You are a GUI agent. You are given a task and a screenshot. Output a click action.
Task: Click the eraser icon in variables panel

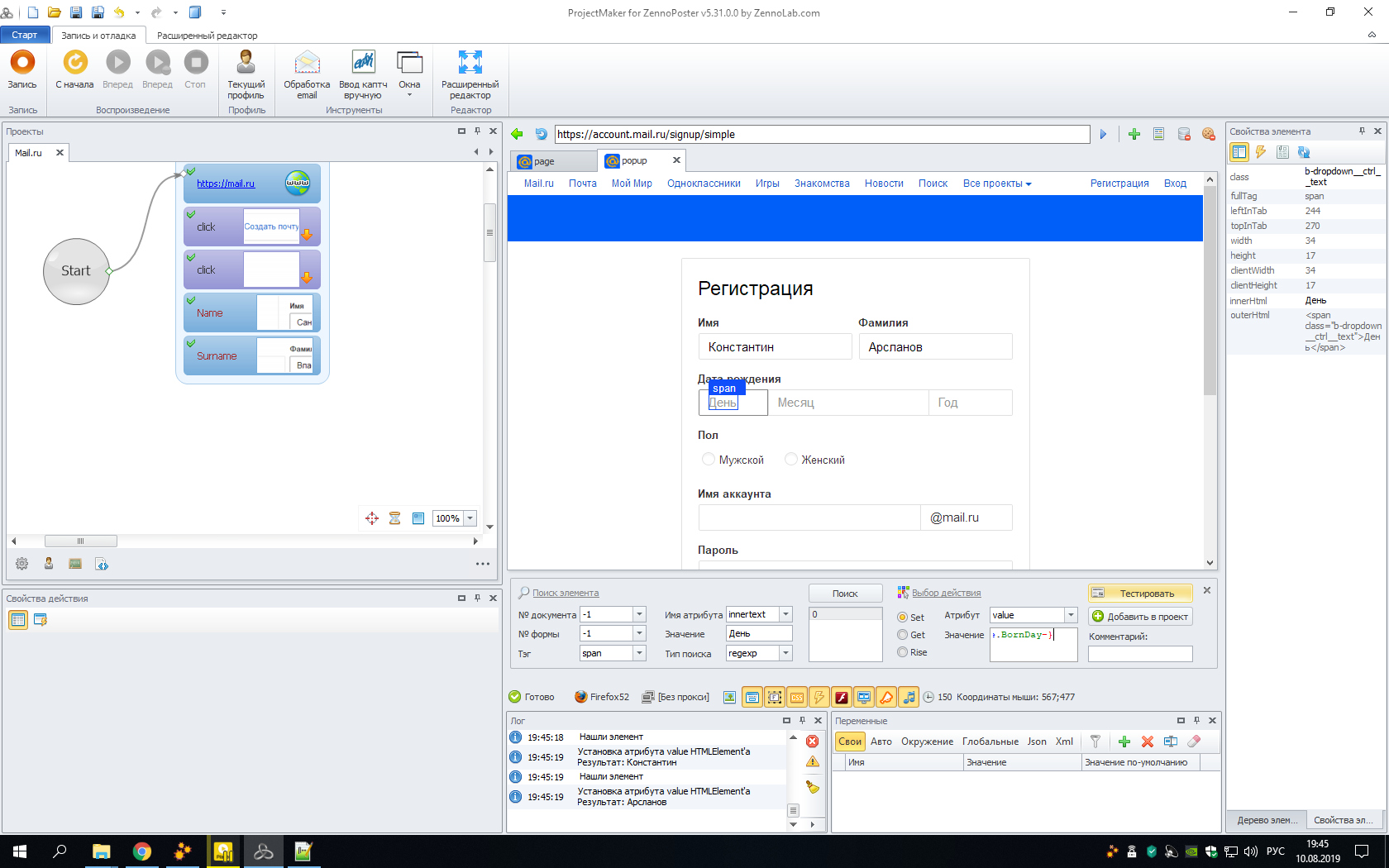click(1194, 742)
